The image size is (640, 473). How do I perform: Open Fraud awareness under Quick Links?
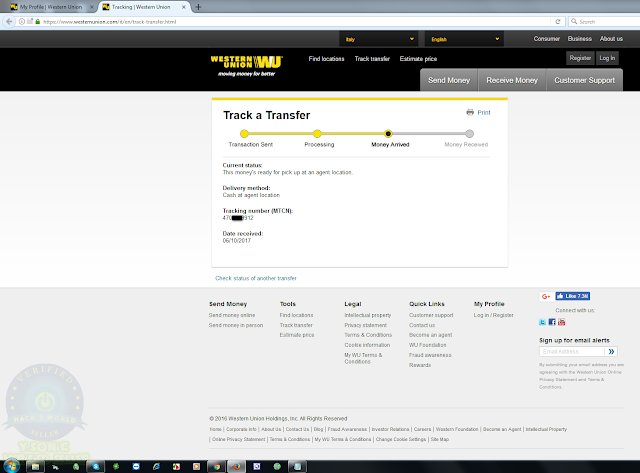coord(430,355)
